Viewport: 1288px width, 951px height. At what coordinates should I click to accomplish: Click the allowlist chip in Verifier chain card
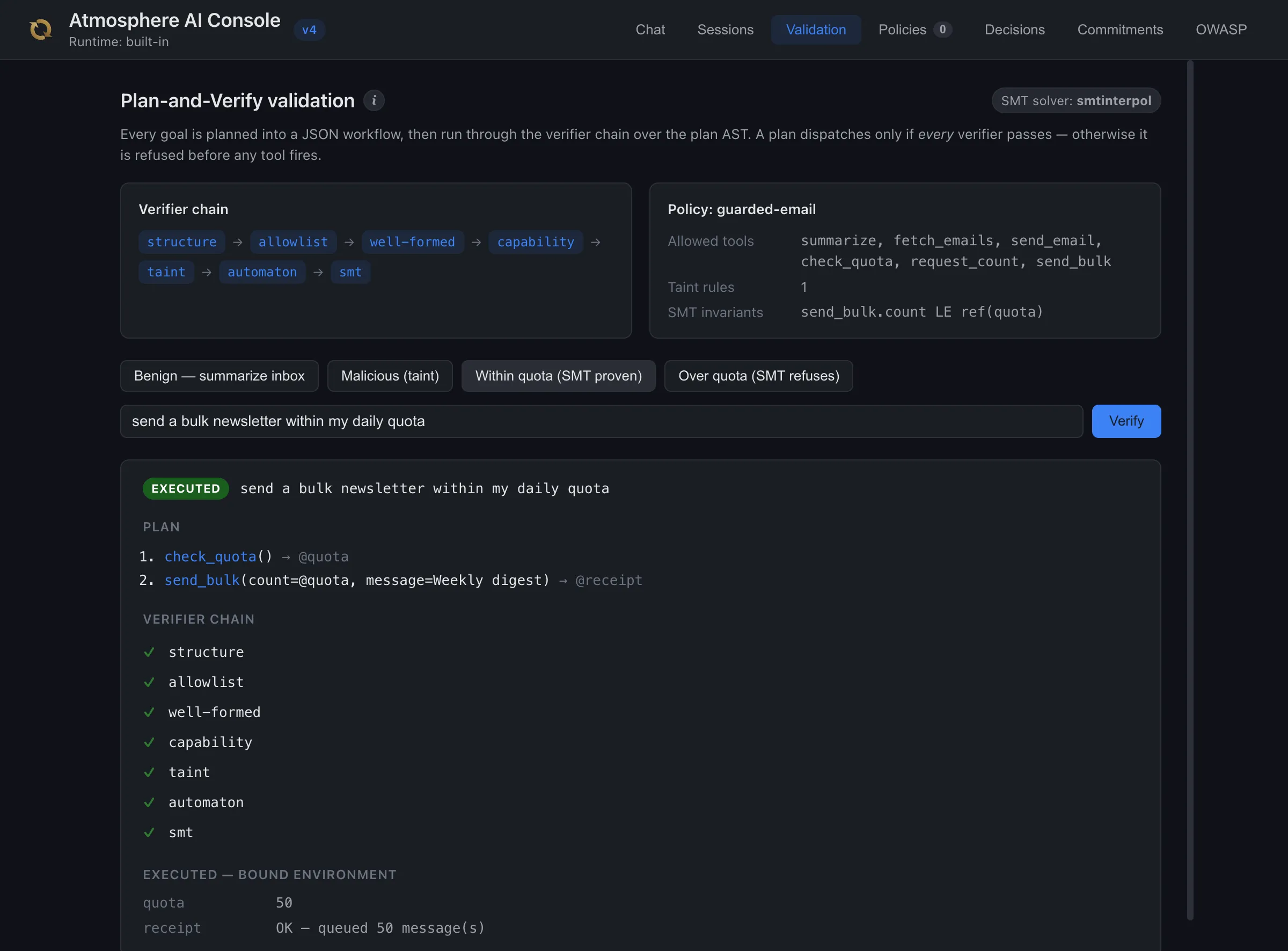(x=293, y=243)
